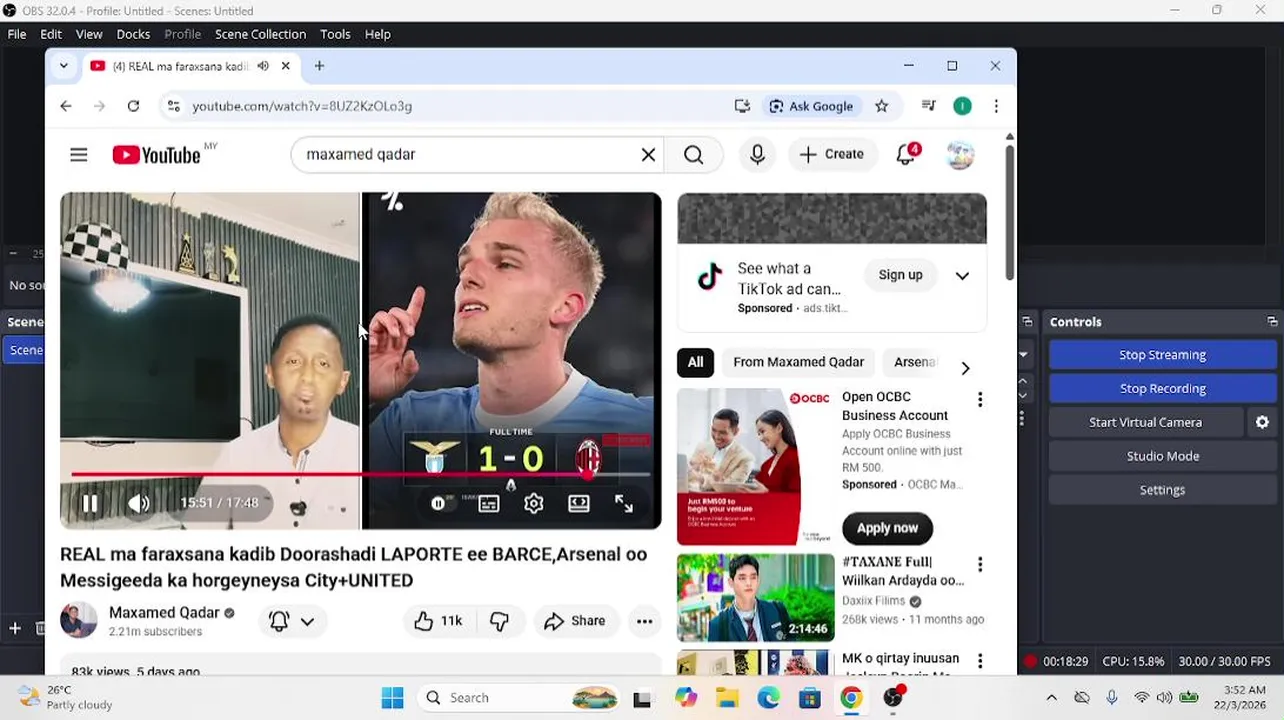Open the OBS Help menu
This screenshot has width=1284, height=720.
(377, 34)
